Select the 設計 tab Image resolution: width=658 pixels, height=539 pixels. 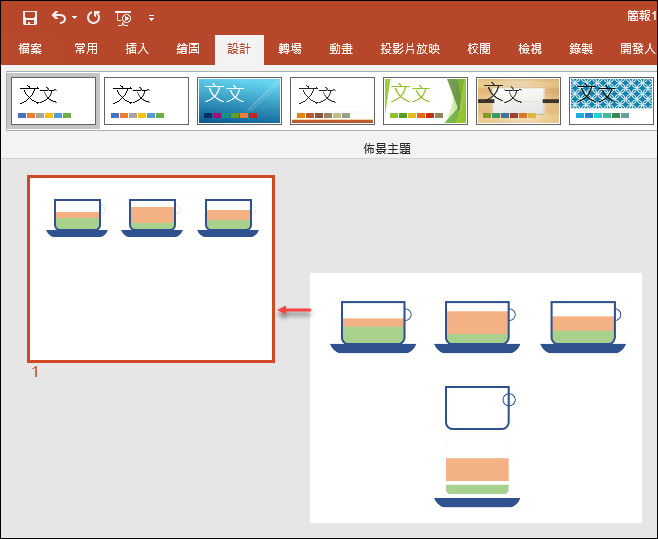[x=239, y=49]
